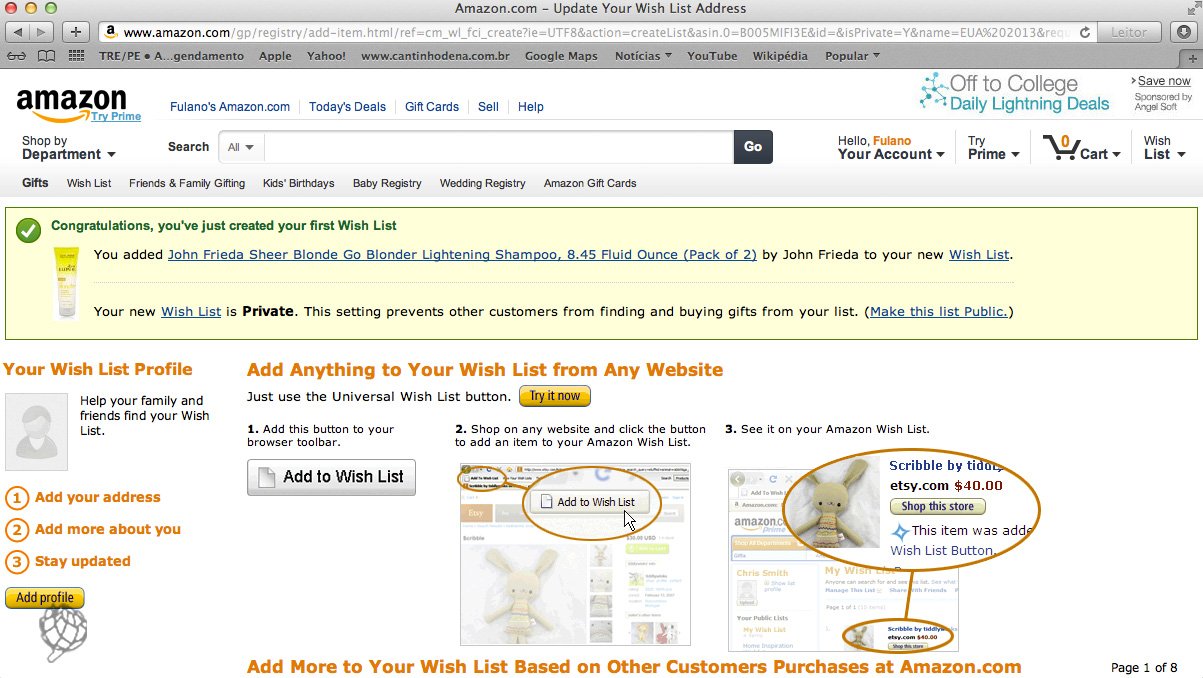Click the Try it now button
The image size is (1203, 678).
(554, 396)
